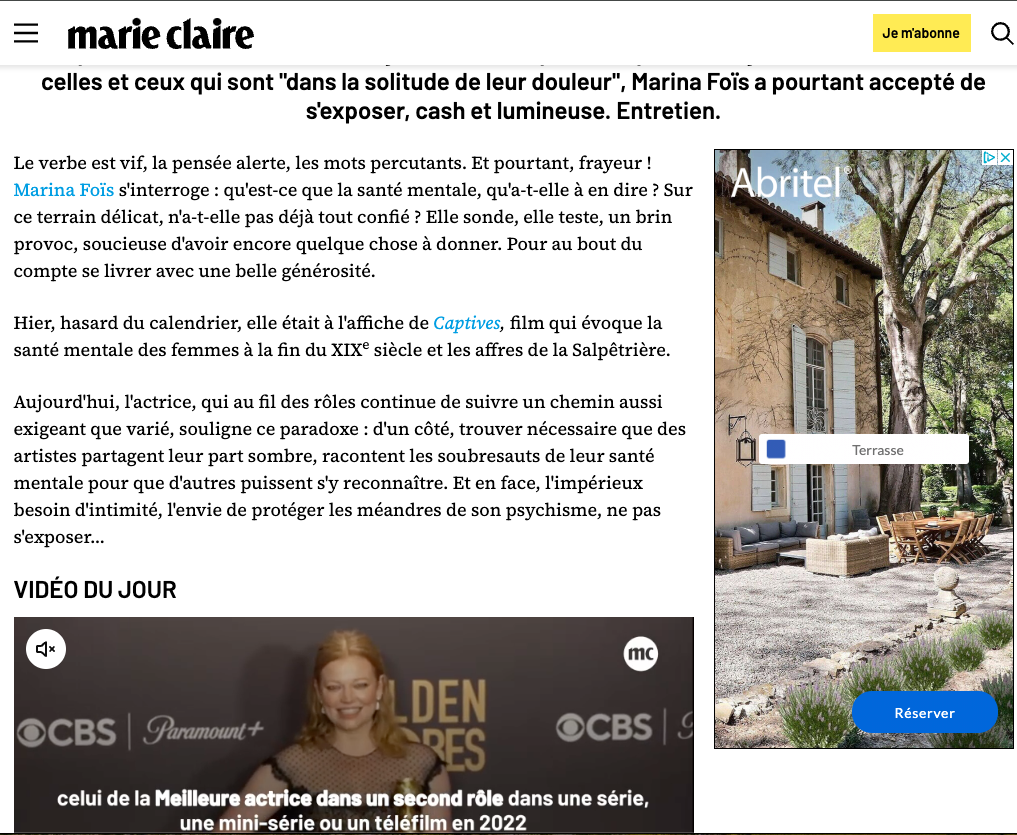This screenshot has height=835, width=1017.
Task: Click the Terrasse field in ad
Action: [x=863, y=450]
